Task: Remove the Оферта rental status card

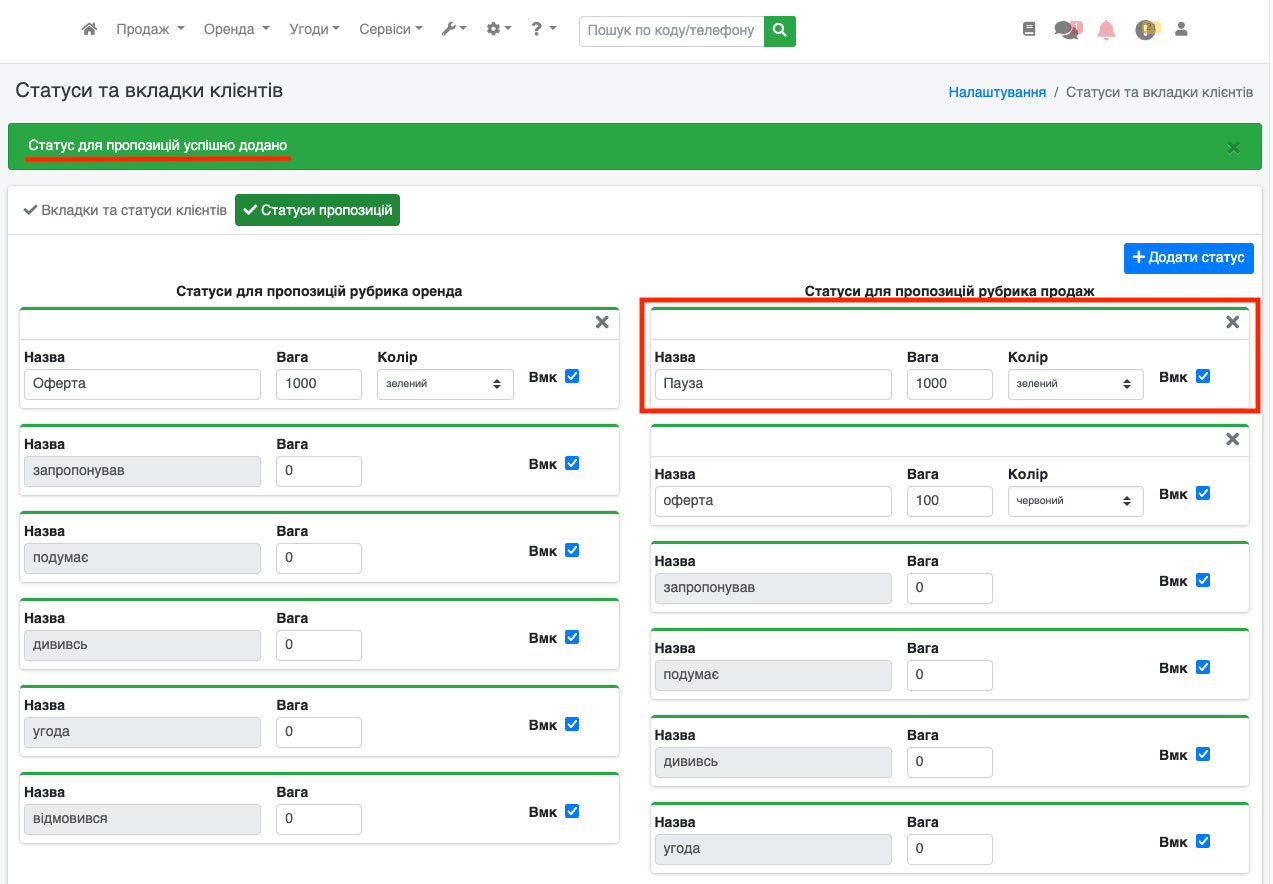Action: tap(602, 322)
